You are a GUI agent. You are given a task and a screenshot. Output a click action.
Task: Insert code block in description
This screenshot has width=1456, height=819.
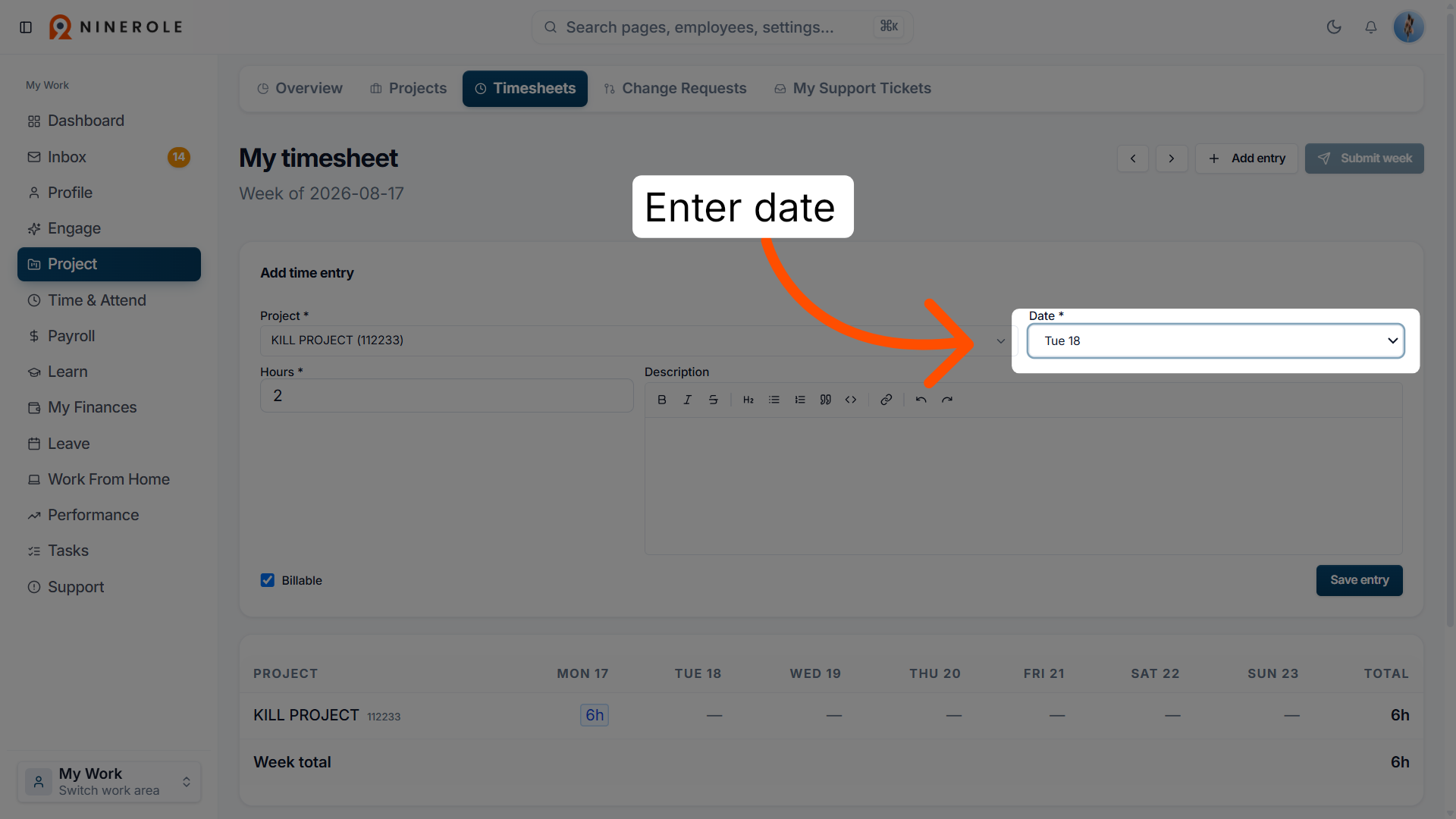click(x=851, y=400)
